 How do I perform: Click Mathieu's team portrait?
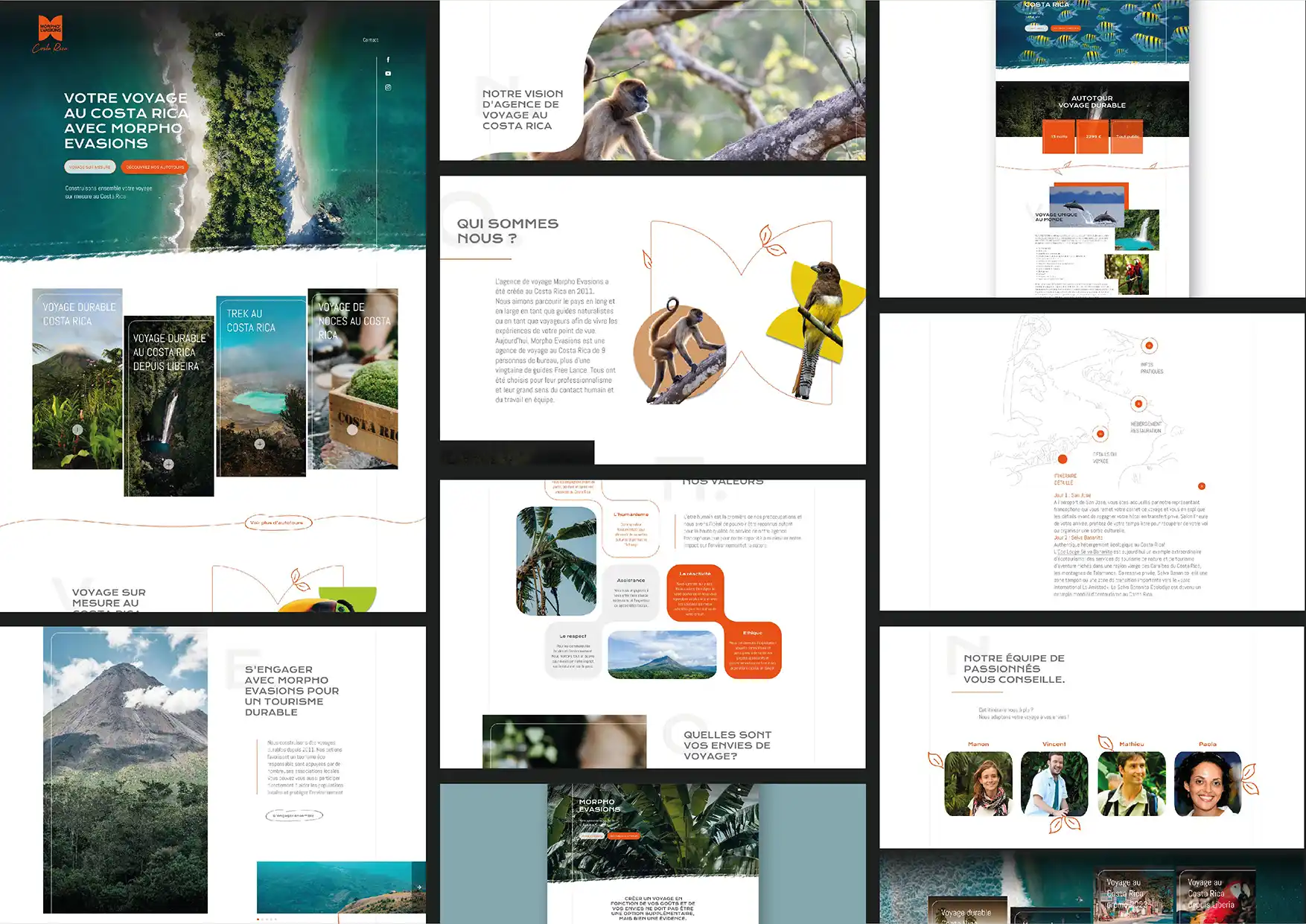coord(1132,783)
